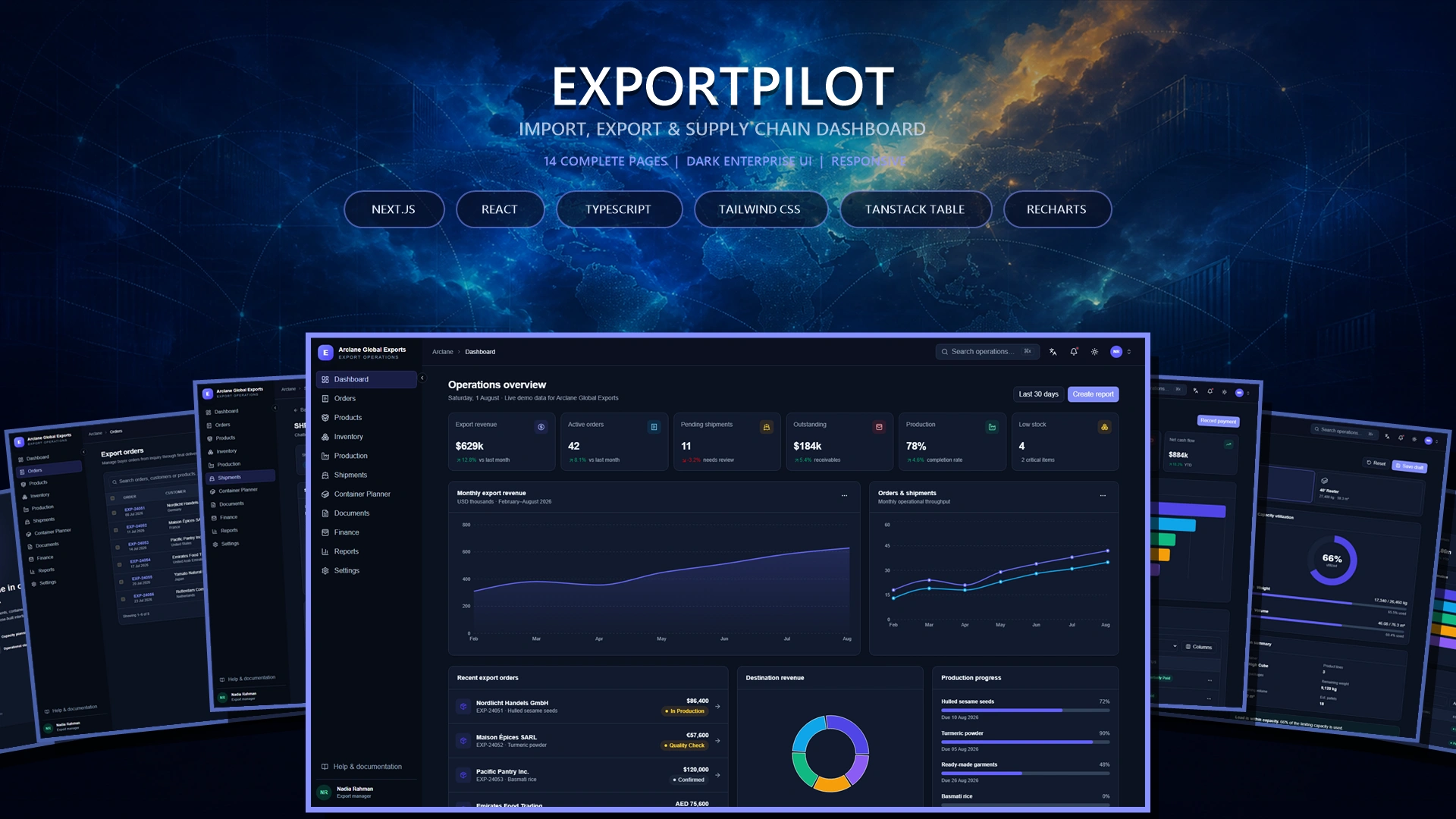Viewport: 1456px width, 819px height.
Task: Click the TYPESCRIPT tag pill
Action: click(619, 209)
